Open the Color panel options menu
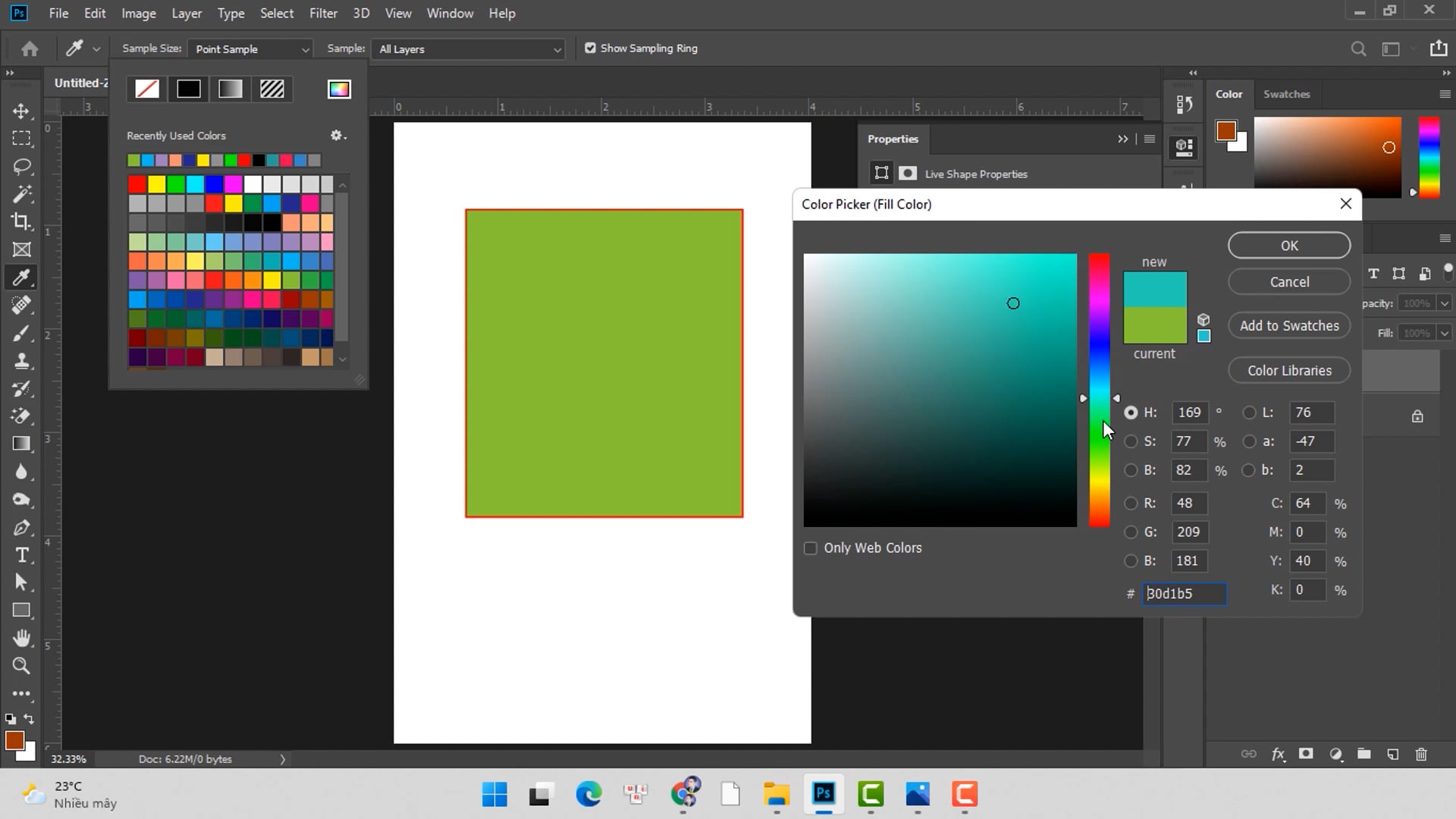The height and width of the screenshot is (819, 1456). pos(1445,94)
